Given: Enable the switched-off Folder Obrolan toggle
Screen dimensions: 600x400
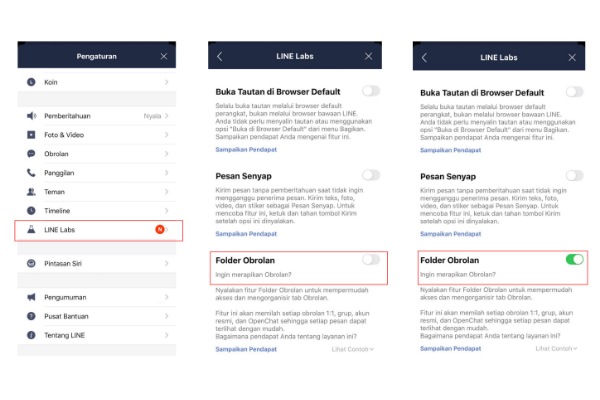Looking at the screenshot, I should [371, 259].
